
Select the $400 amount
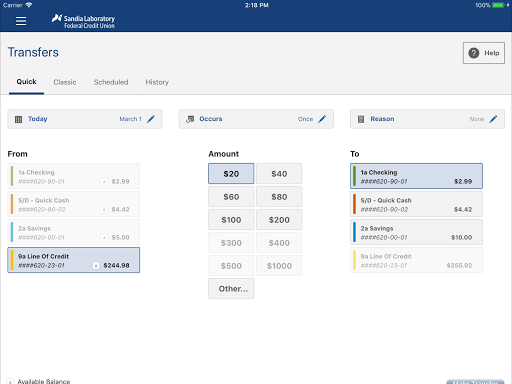pyautogui.click(x=279, y=243)
